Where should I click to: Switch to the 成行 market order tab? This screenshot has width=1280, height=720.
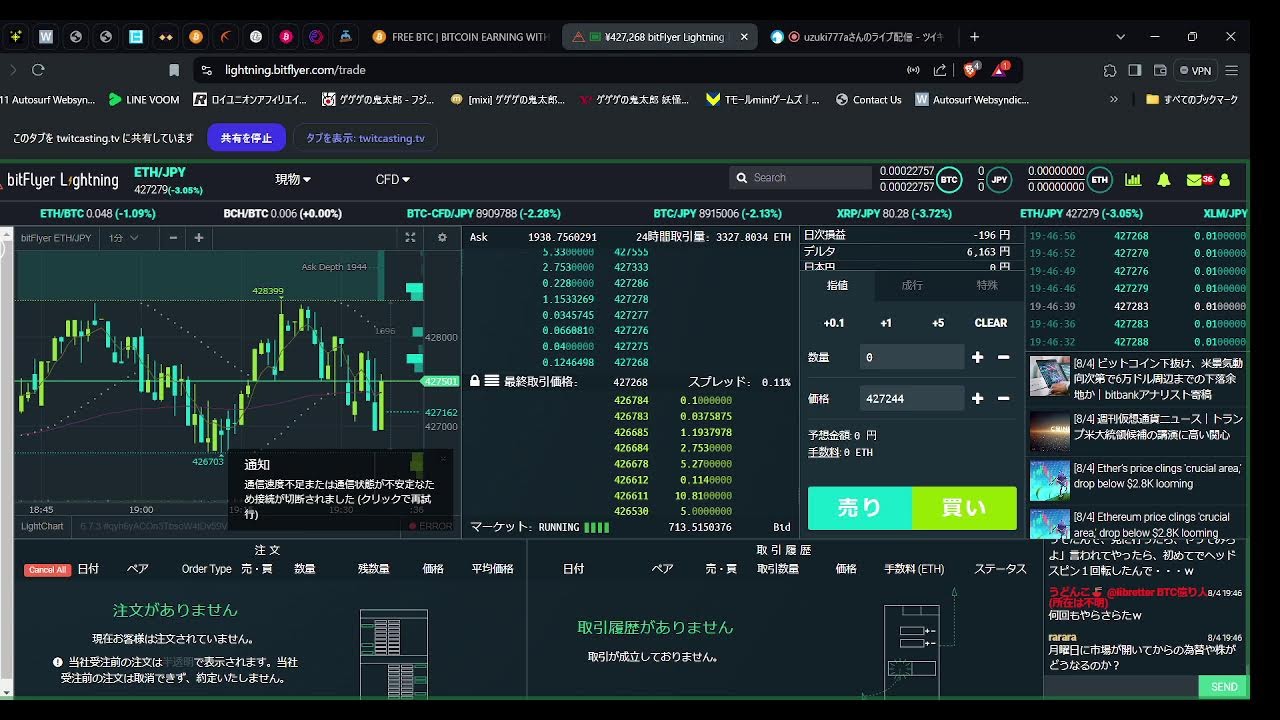912,286
